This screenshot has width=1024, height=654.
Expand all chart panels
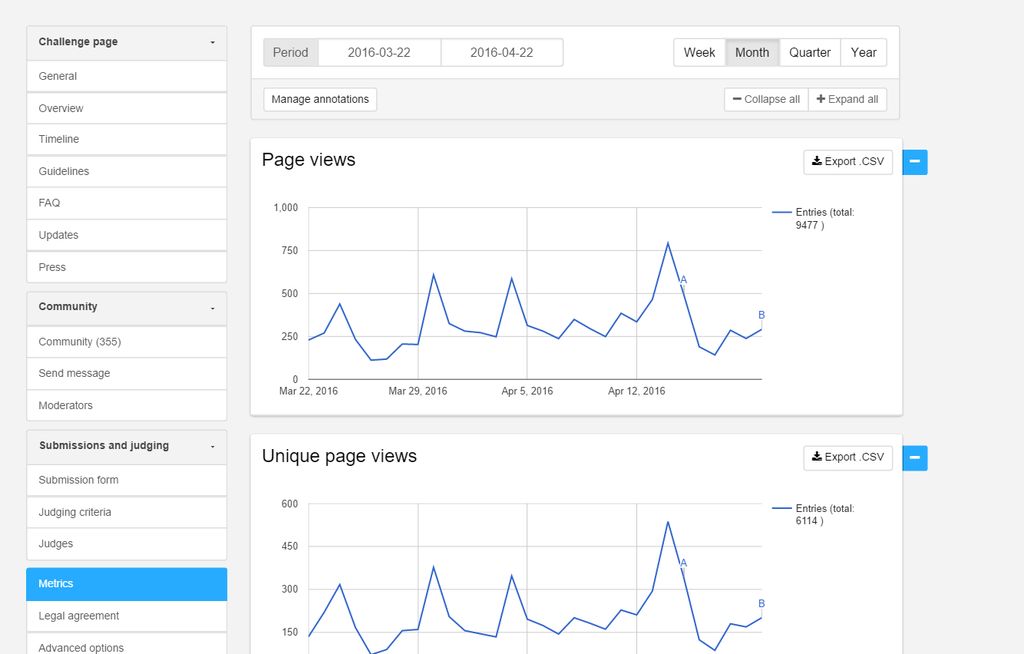coord(847,99)
